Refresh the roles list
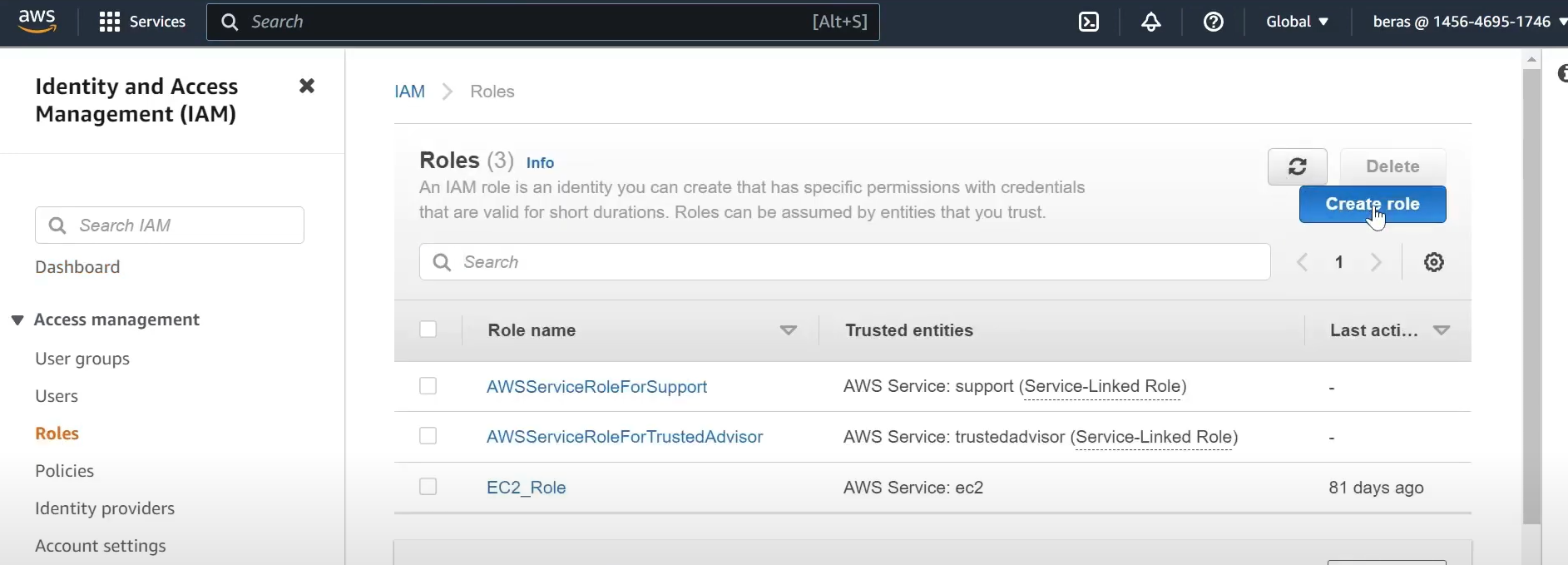Screen dimensions: 1568x565 pyautogui.click(x=1297, y=166)
